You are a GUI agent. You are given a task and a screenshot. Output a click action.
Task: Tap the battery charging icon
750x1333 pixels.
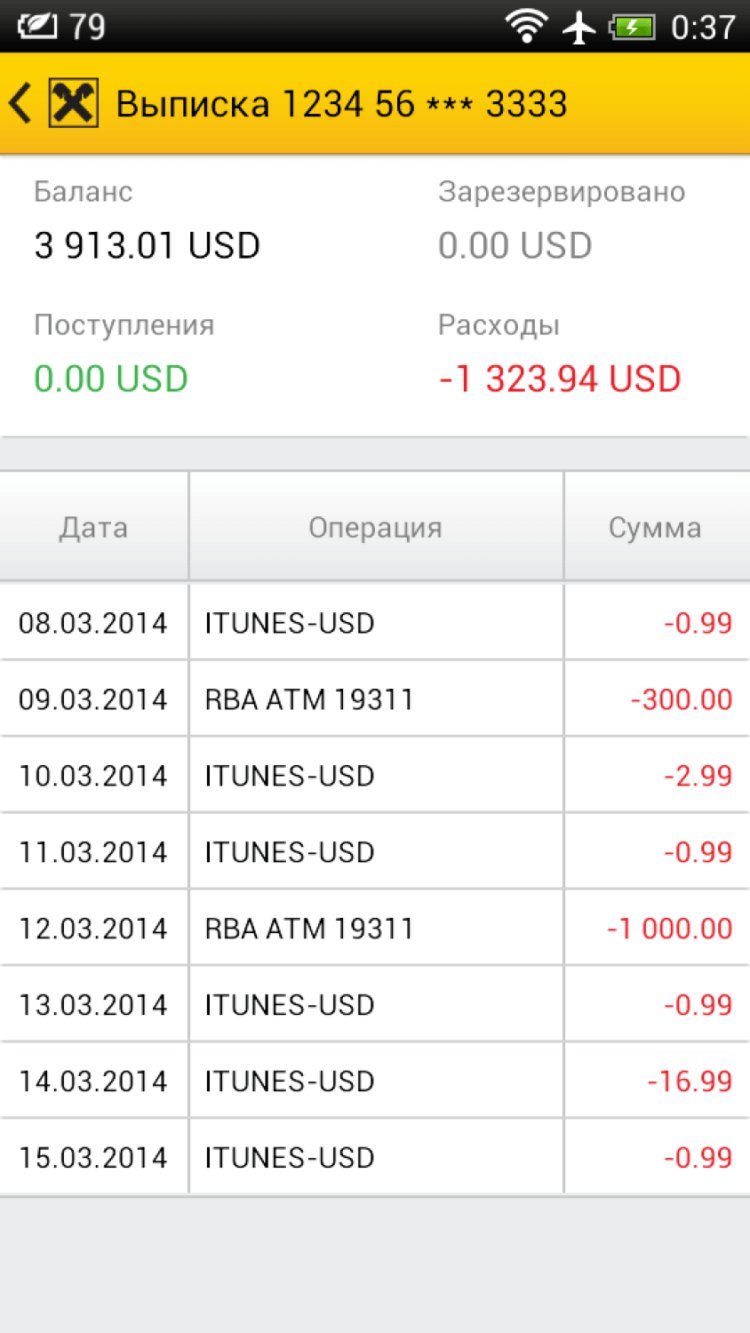click(632, 26)
